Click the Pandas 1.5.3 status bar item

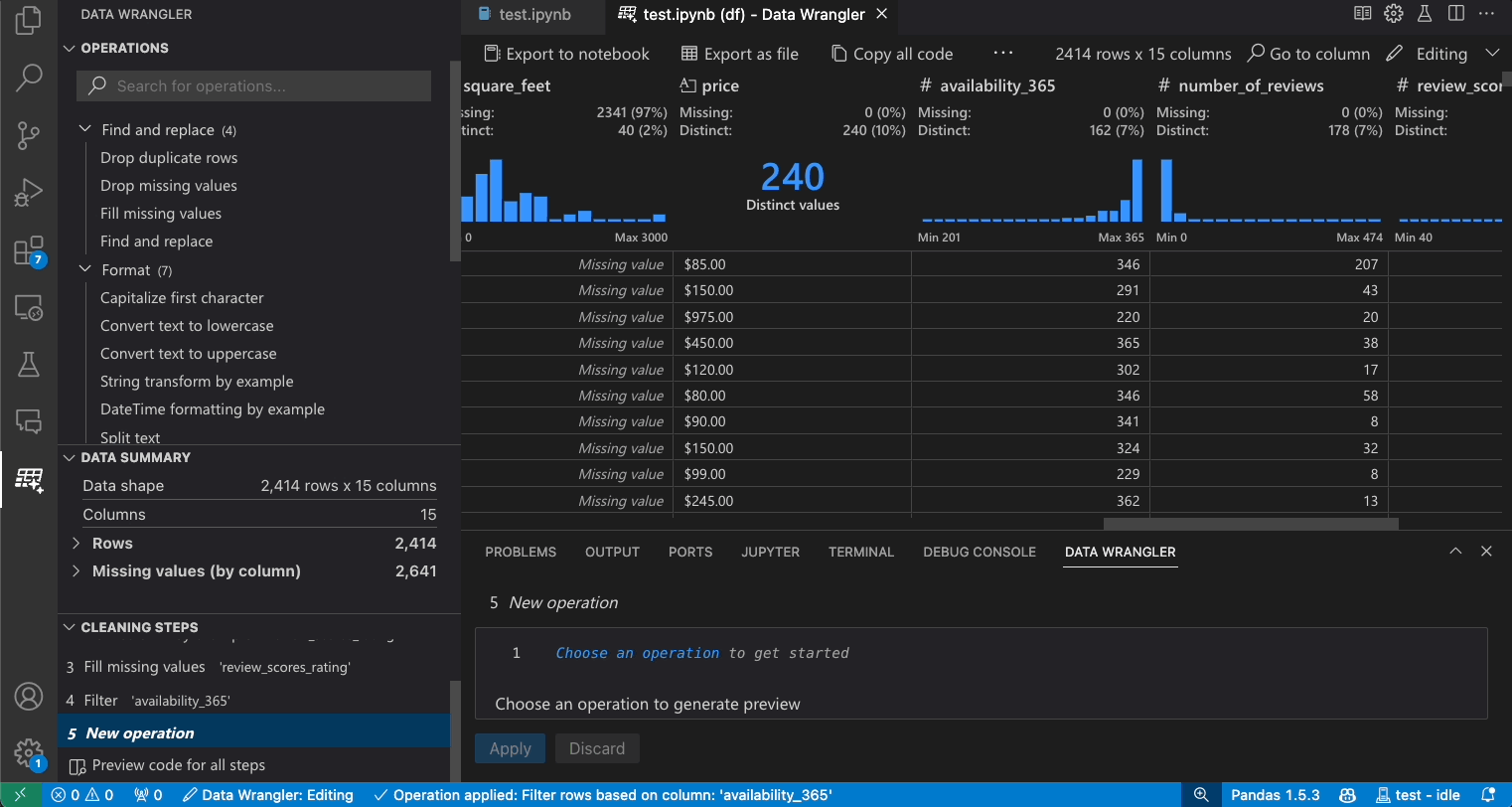(x=1275, y=794)
